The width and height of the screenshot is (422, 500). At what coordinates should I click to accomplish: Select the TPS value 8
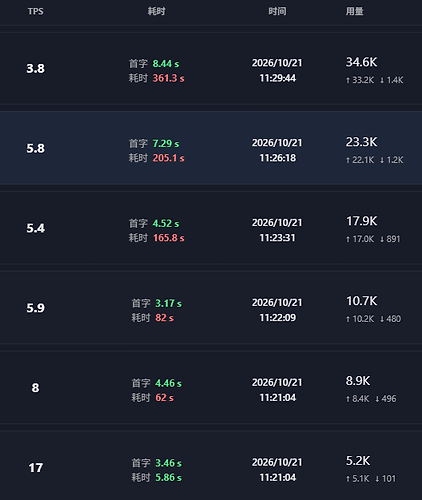point(35,388)
